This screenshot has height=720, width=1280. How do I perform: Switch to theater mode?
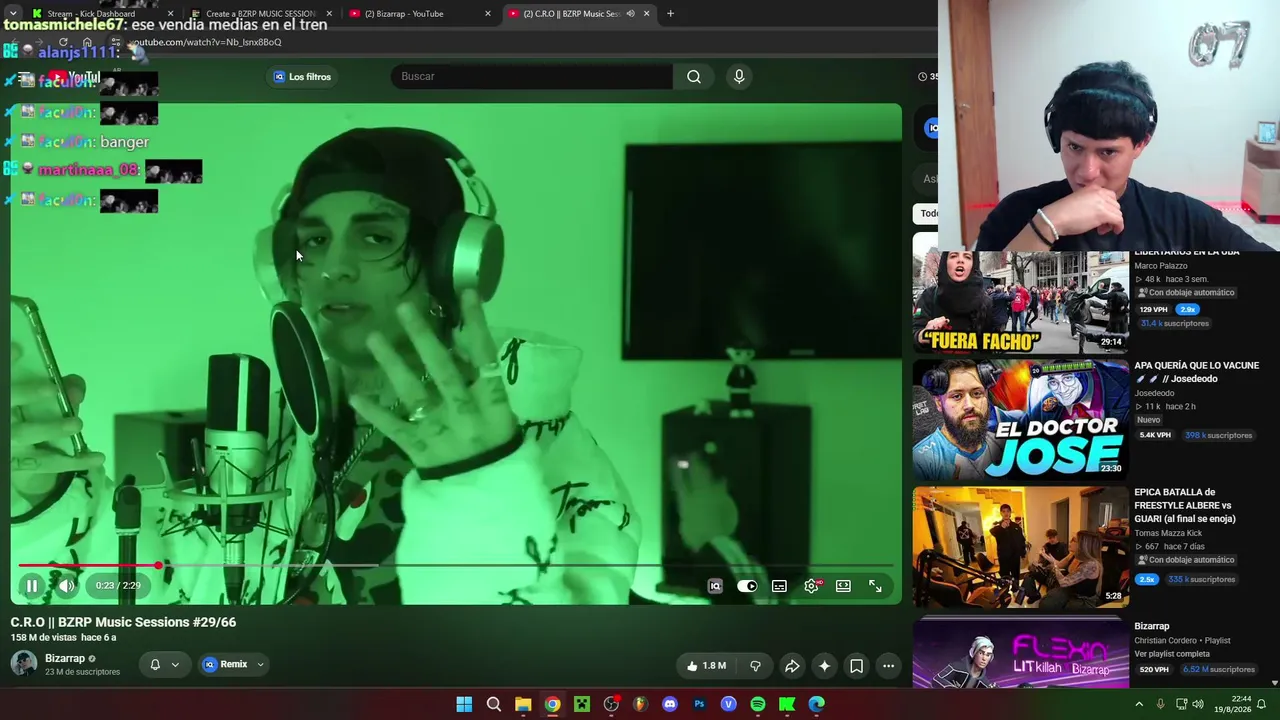pyautogui.click(x=843, y=586)
